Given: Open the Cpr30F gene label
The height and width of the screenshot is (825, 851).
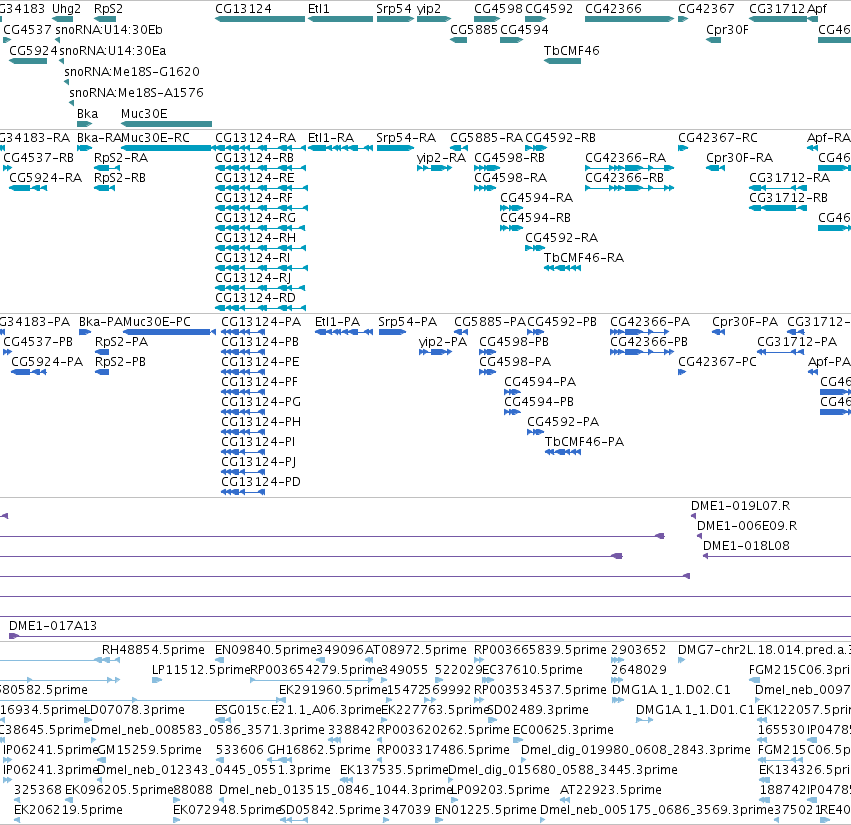Looking at the screenshot, I should tap(727, 30).
